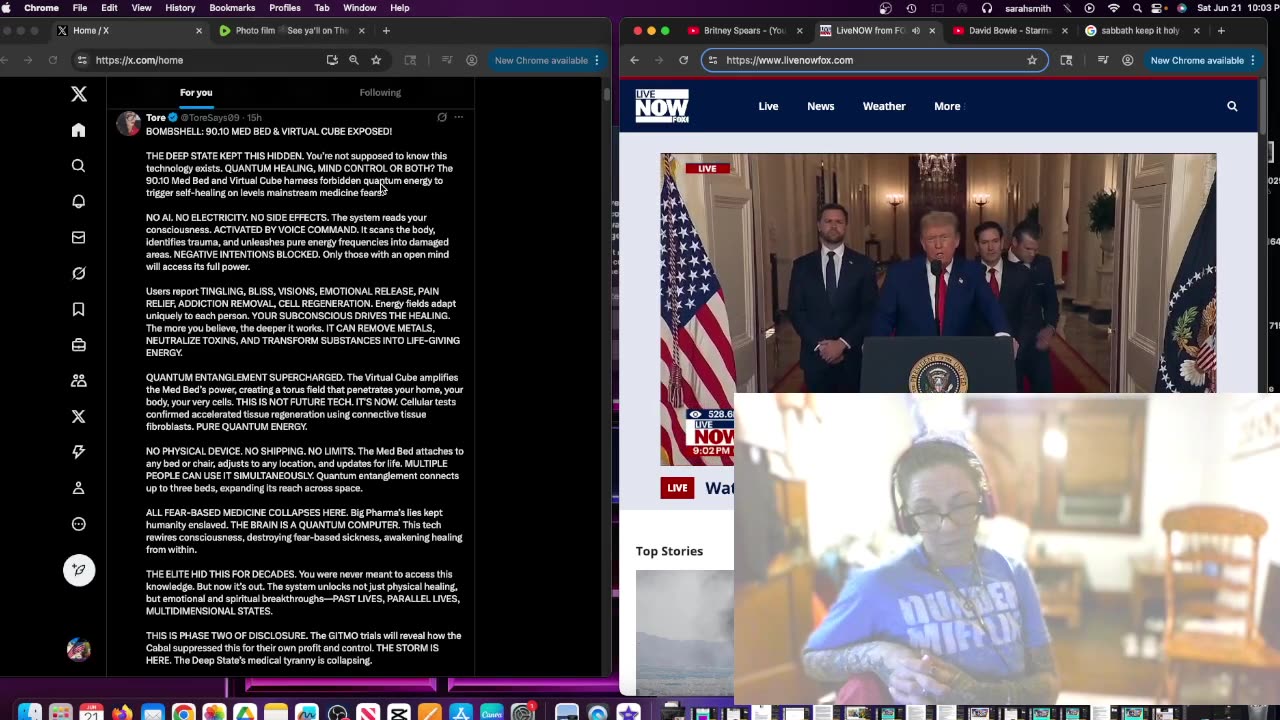Click Wi-Fi icon in macOS menu bar
Image resolution: width=1280 pixels, height=720 pixels.
click(x=1113, y=8)
